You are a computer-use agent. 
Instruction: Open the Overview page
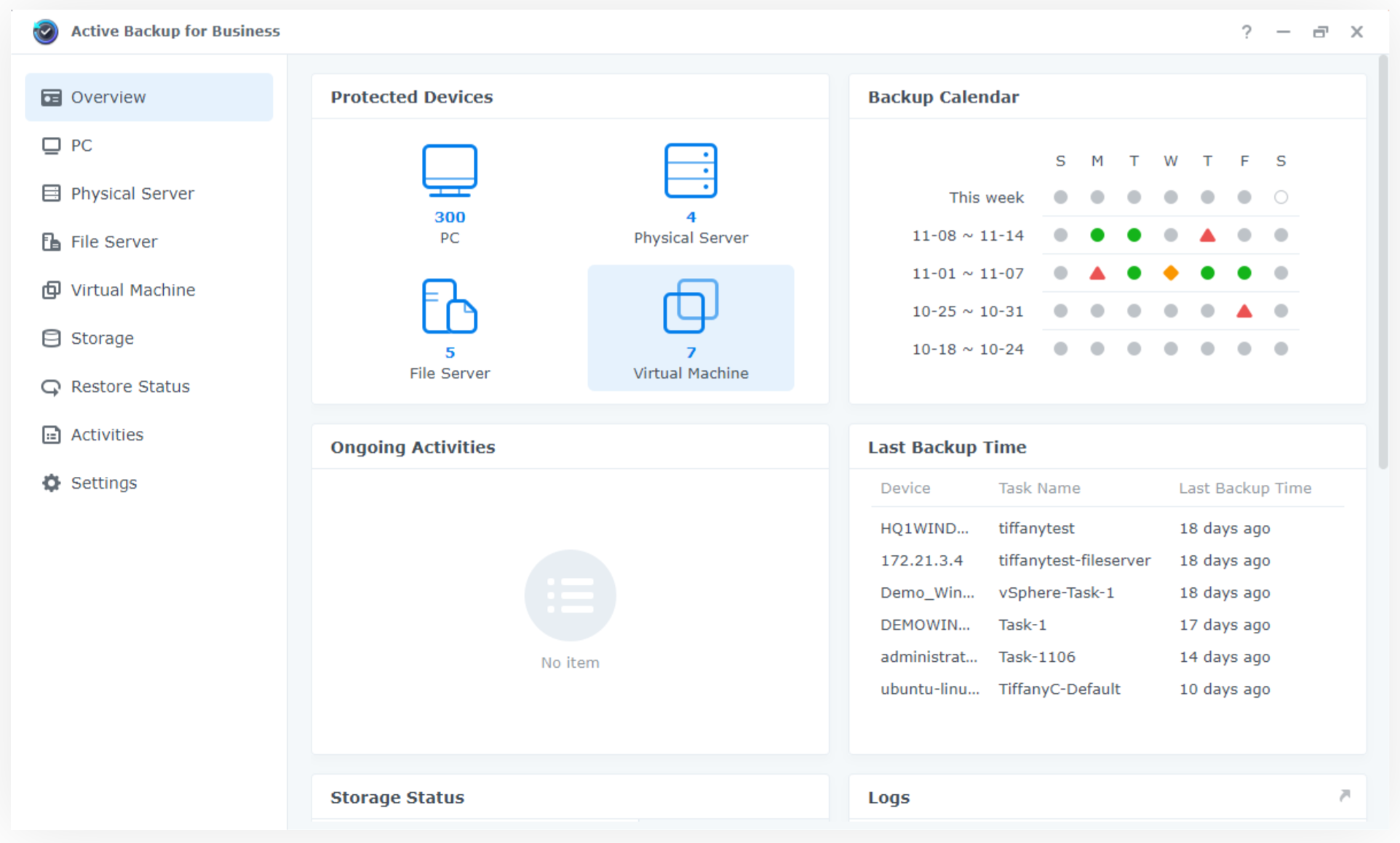tap(149, 97)
